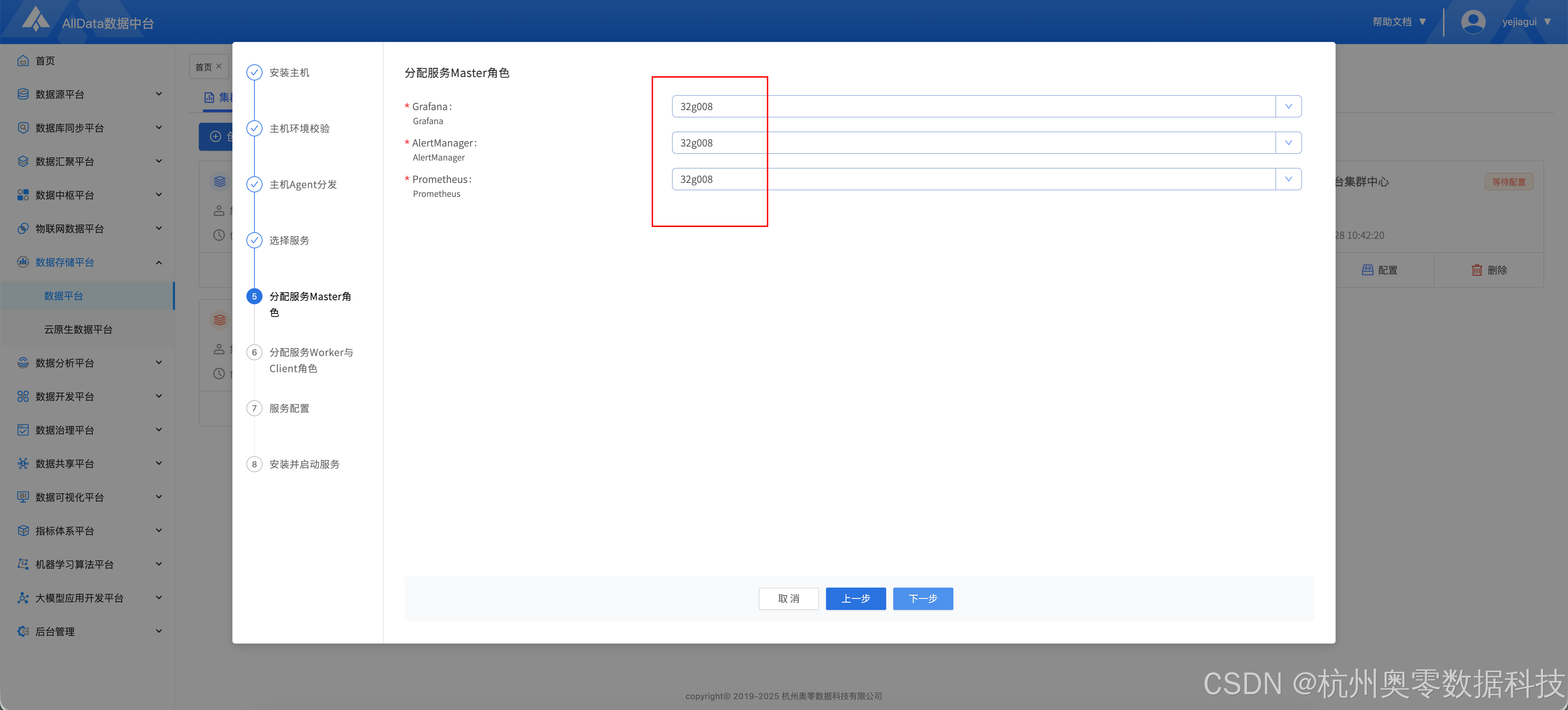Click the 数据库同步平台 sidebar icon
This screenshot has width=1568, height=710.
23,128
